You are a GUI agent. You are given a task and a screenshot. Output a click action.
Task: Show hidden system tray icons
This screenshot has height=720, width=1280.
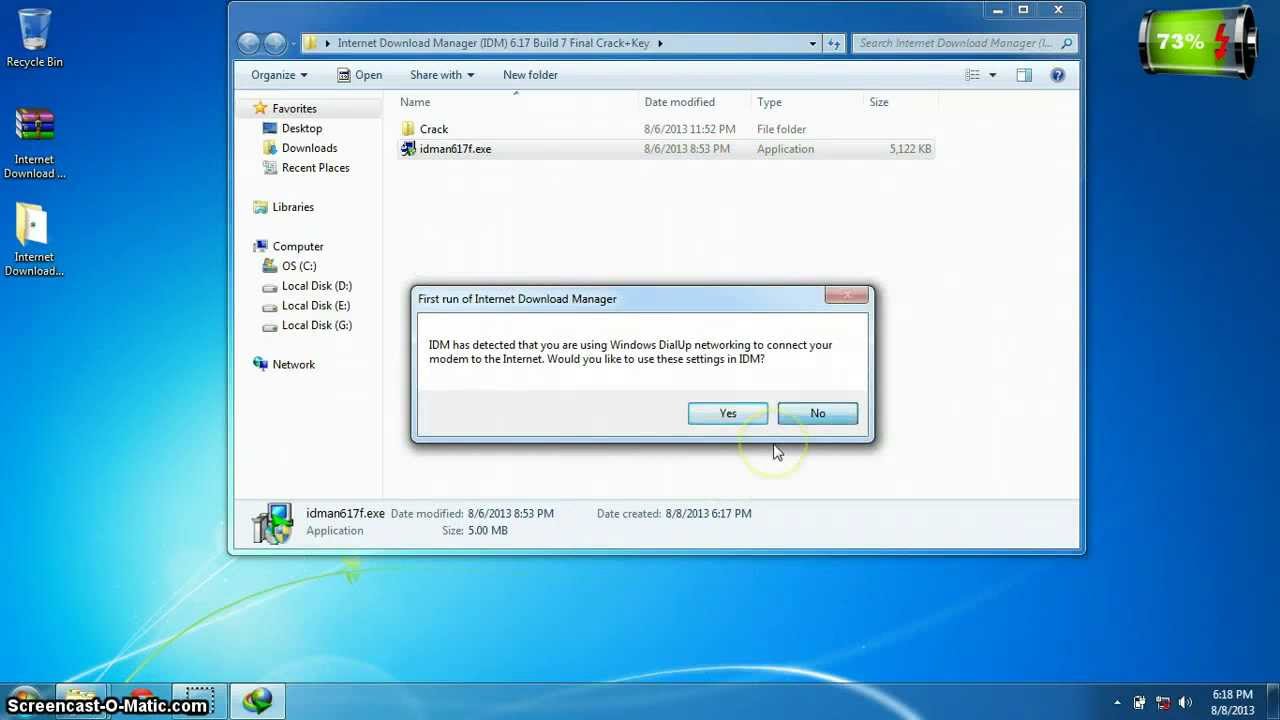point(1117,703)
